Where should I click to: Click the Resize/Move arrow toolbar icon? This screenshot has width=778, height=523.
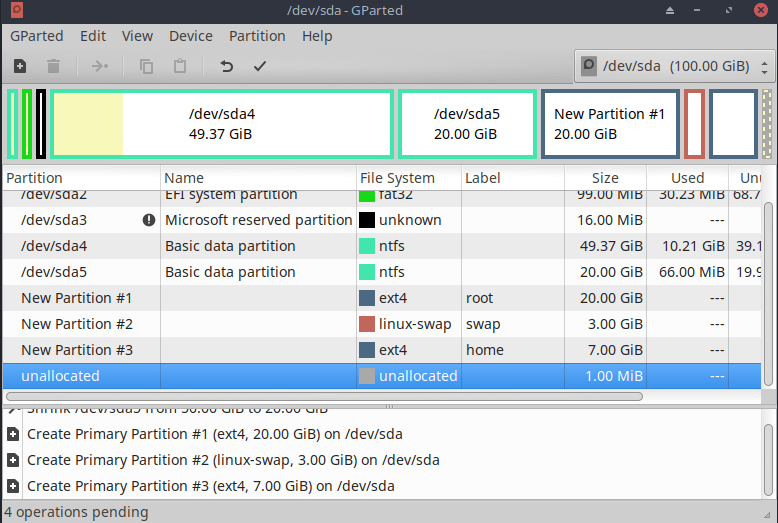(100, 66)
